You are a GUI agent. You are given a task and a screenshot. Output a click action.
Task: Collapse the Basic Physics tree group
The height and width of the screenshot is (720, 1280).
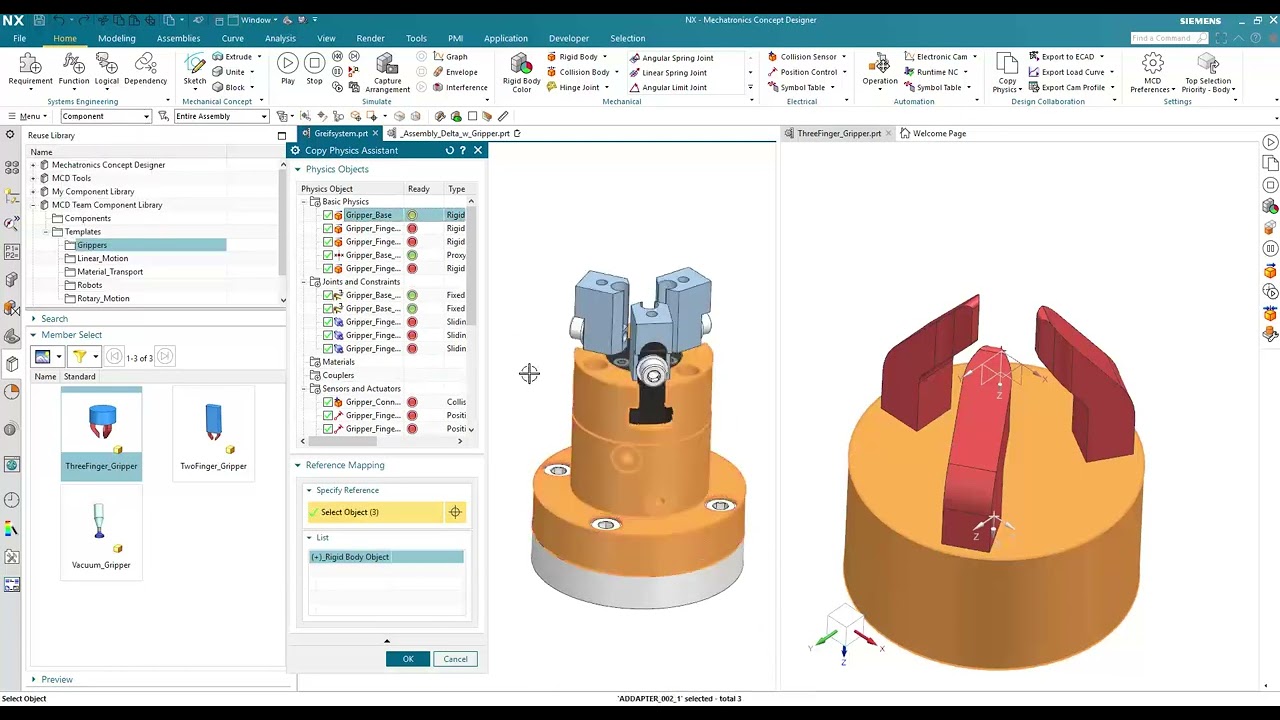point(305,202)
